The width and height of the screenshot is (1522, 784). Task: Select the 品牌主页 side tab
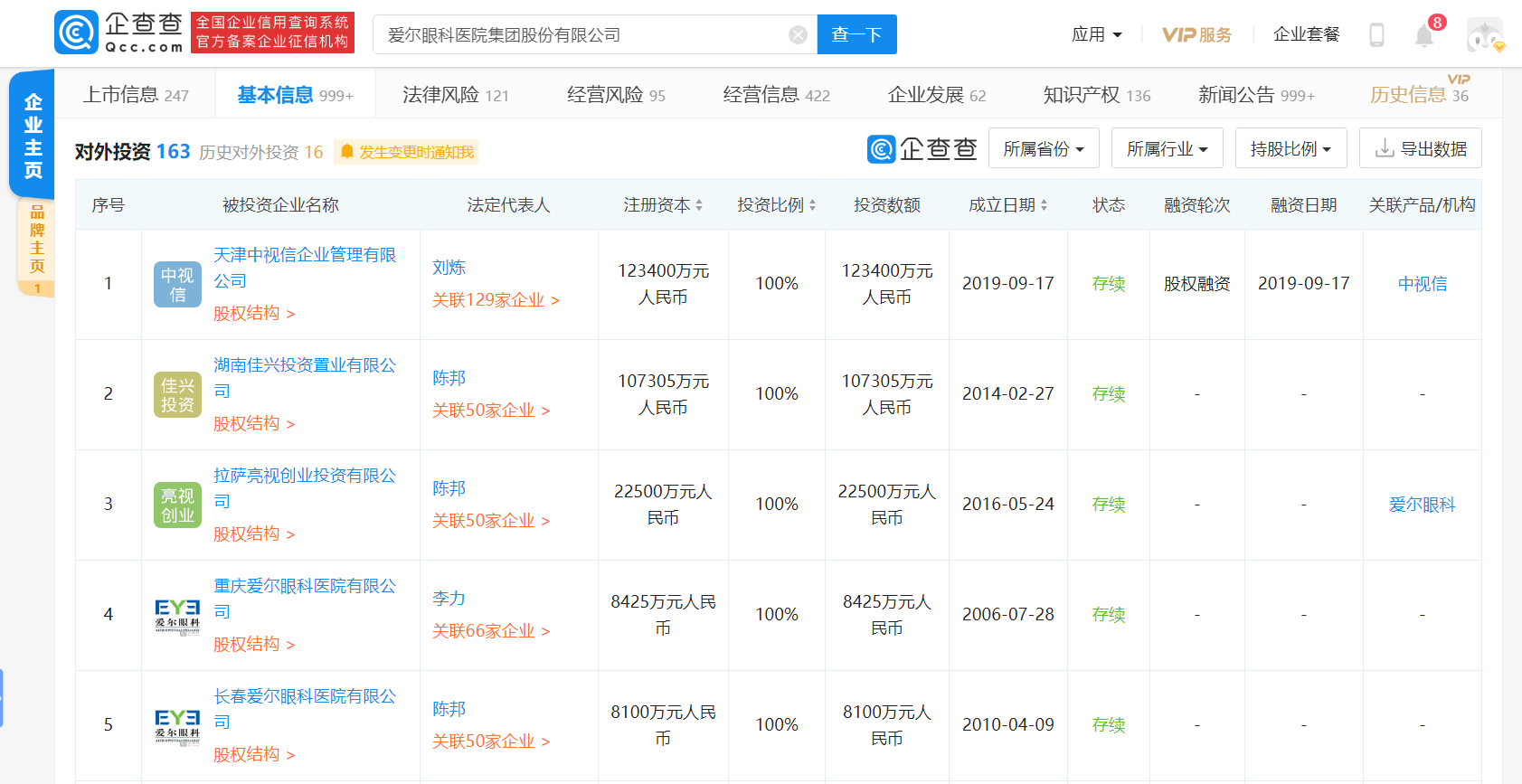coord(36,246)
